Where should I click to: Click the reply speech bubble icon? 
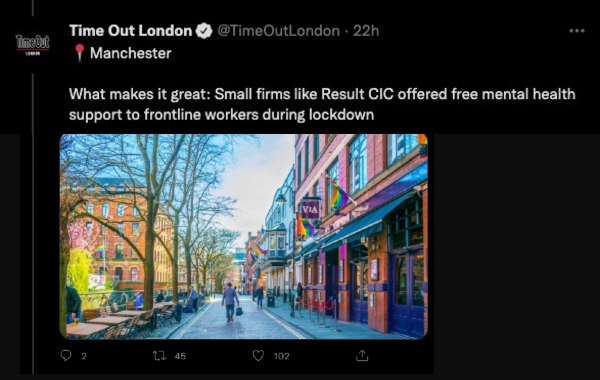pos(66,356)
